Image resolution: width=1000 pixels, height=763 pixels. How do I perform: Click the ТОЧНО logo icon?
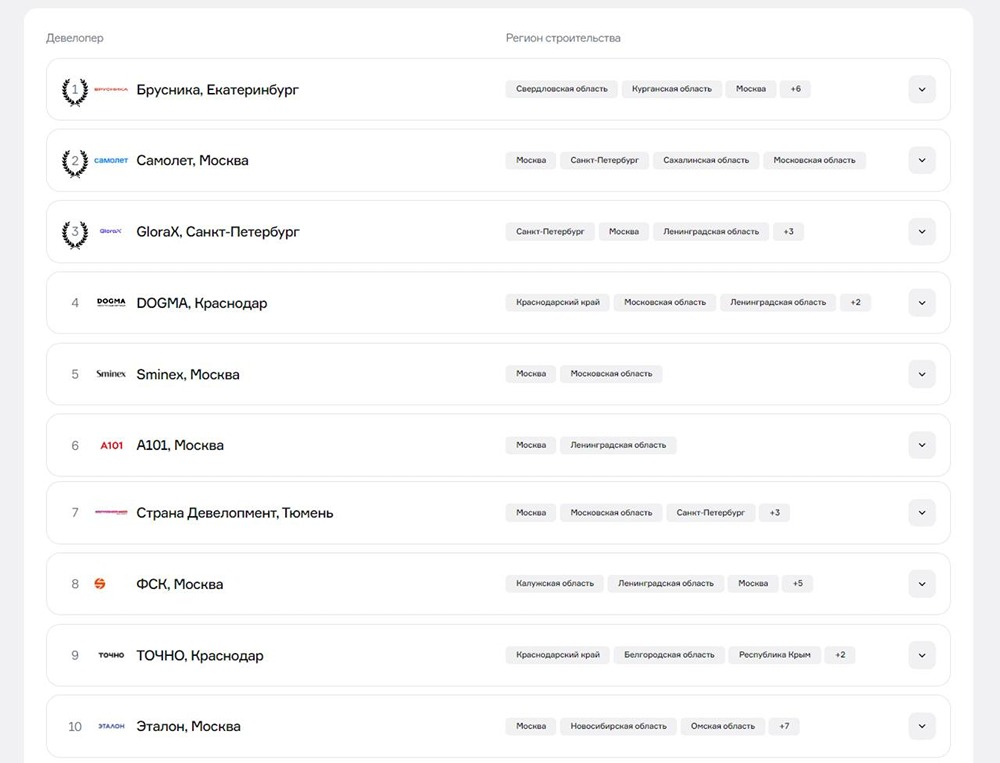click(110, 655)
